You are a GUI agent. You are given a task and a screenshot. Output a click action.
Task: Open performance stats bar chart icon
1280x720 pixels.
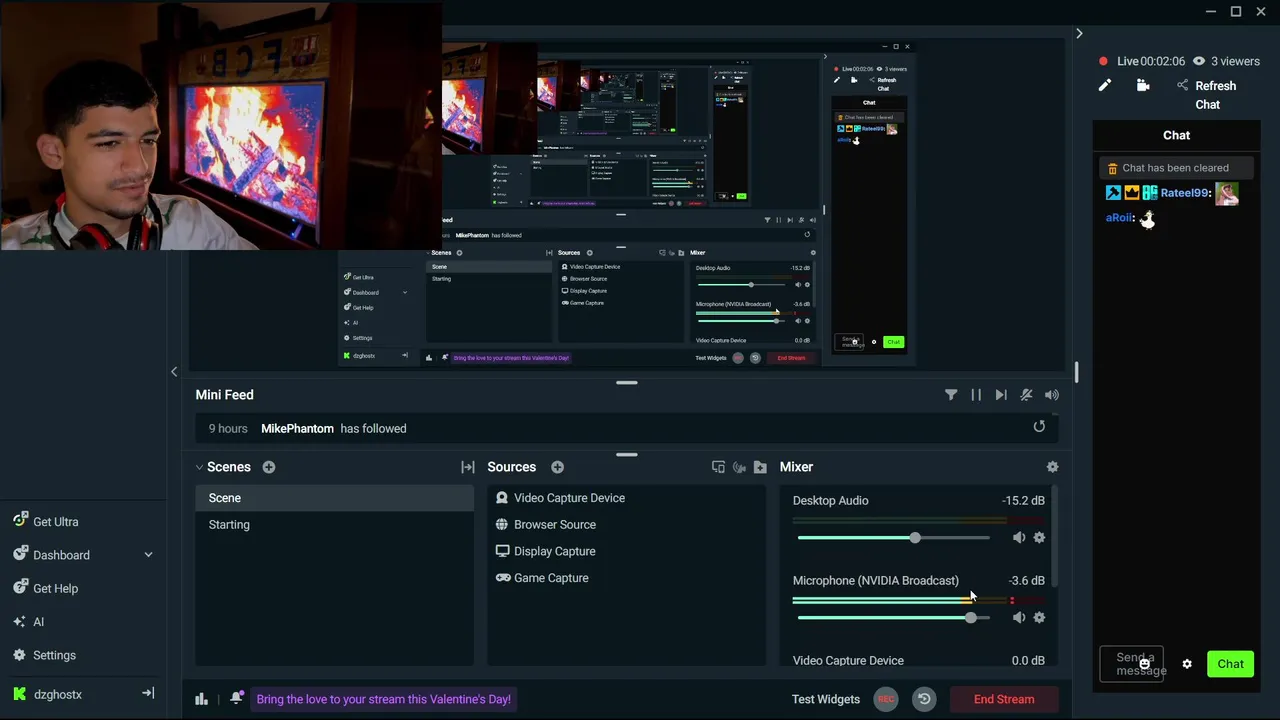coord(201,699)
